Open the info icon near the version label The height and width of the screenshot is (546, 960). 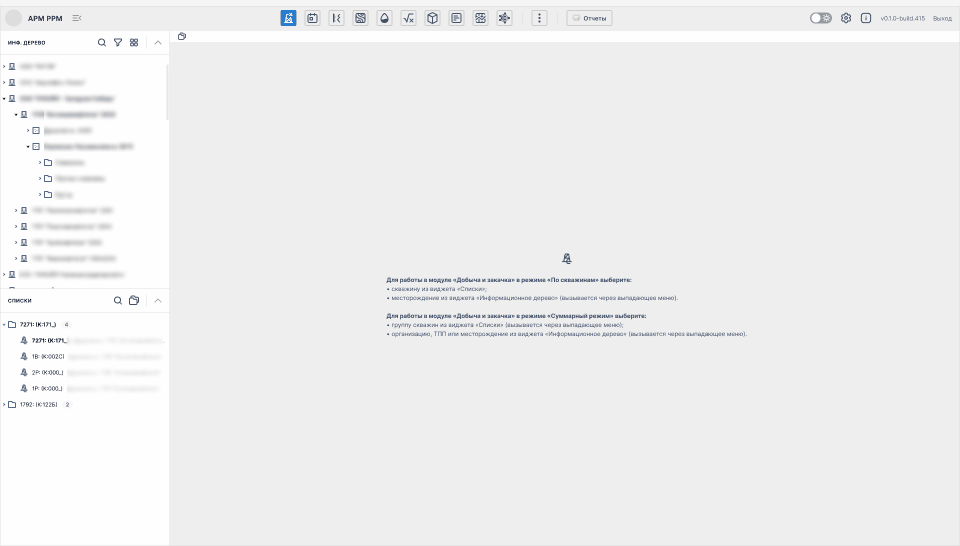(866, 18)
